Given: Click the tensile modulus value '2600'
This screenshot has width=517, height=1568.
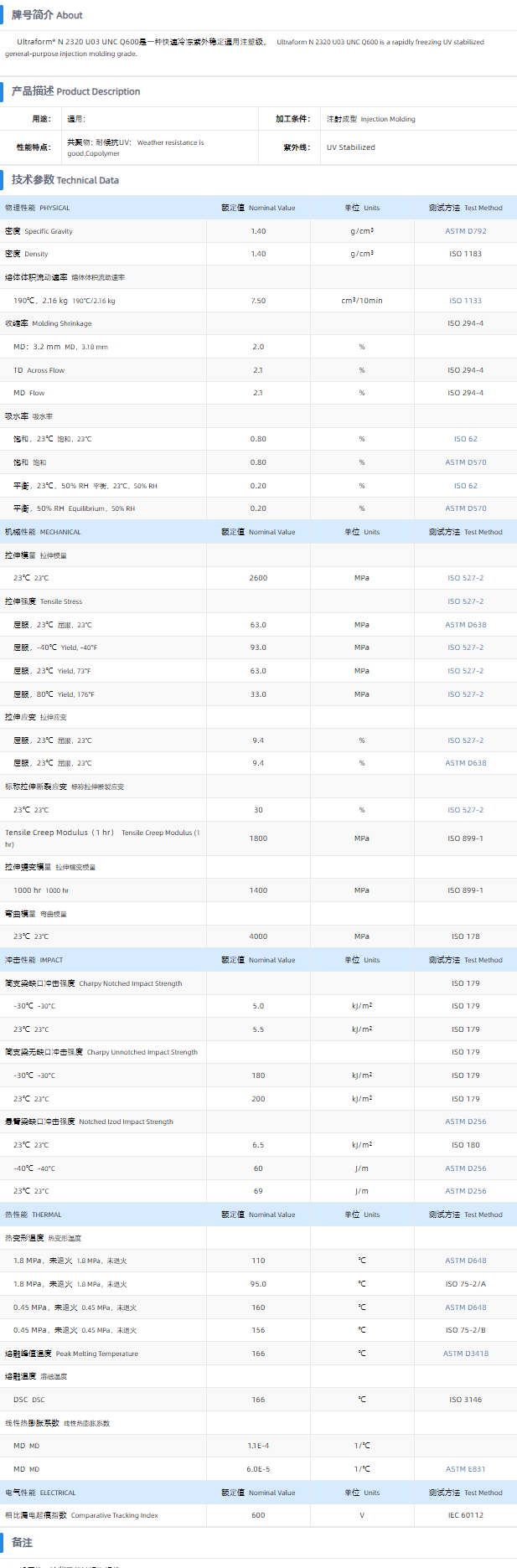Looking at the screenshot, I should [258, 578].
